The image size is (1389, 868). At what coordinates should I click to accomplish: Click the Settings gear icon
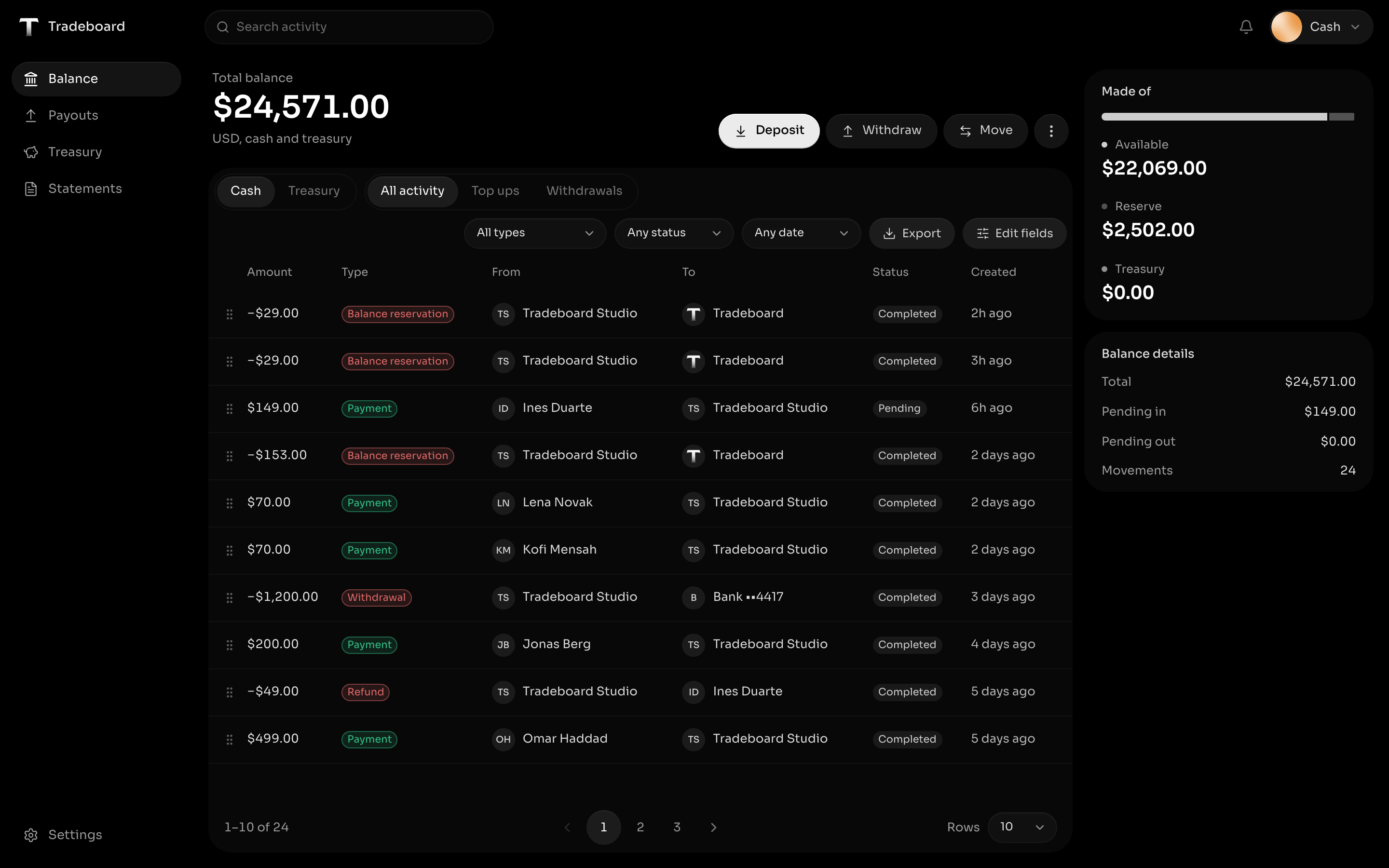(x=31, y=835)
